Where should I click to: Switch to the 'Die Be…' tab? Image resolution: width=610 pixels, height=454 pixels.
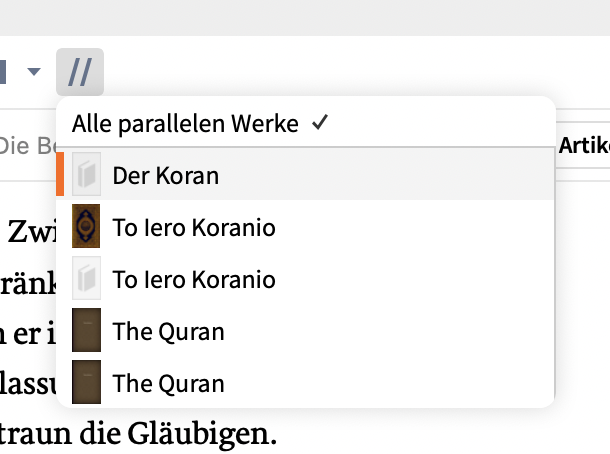[28, 146]
